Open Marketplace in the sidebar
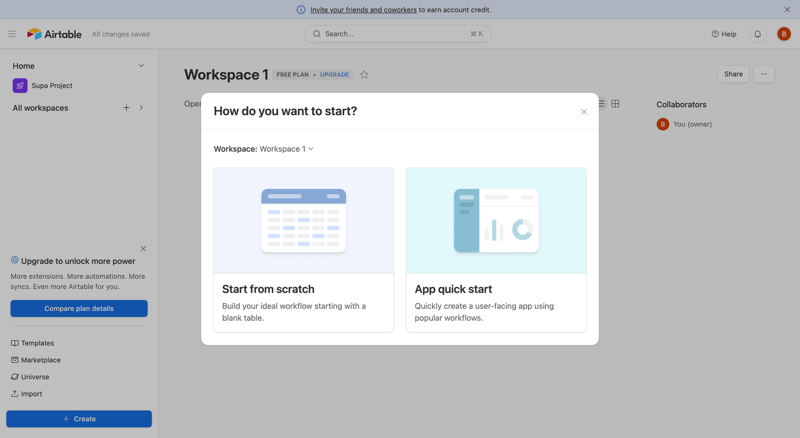 pyautogui.click(x=36, y=360)
